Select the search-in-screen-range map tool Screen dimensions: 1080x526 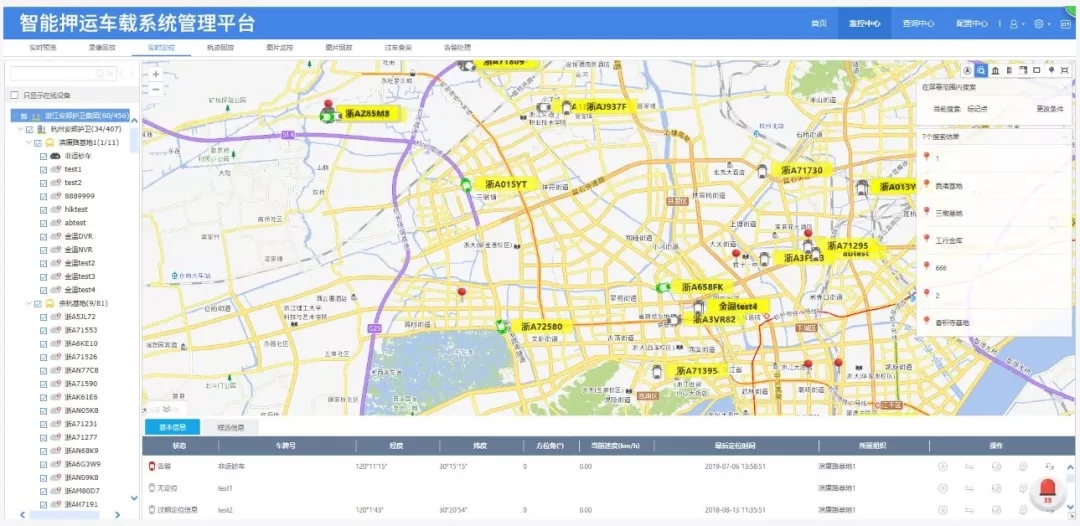point(982,70)
